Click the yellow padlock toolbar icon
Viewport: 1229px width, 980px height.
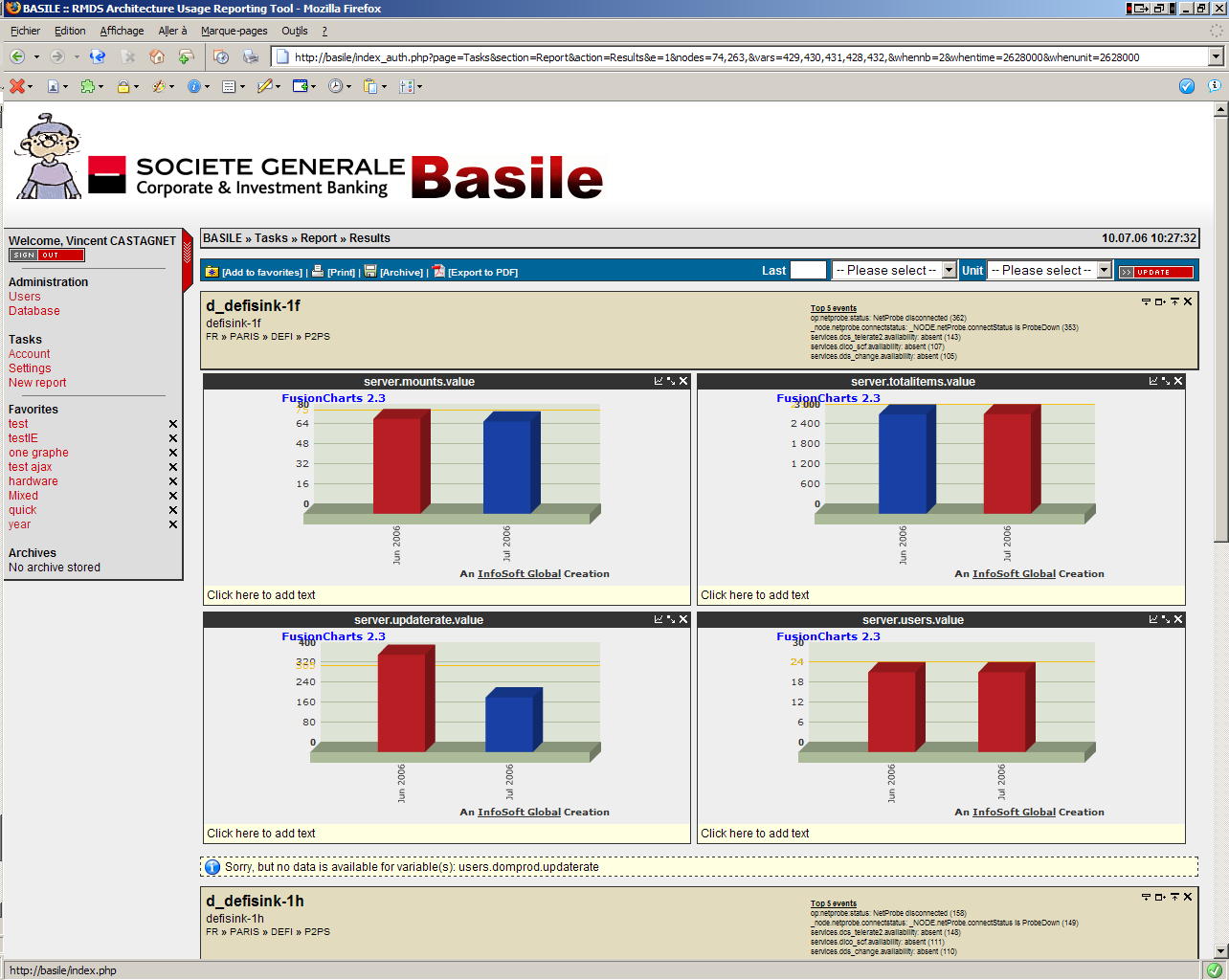pyautogui.click(x=123, y=86)
